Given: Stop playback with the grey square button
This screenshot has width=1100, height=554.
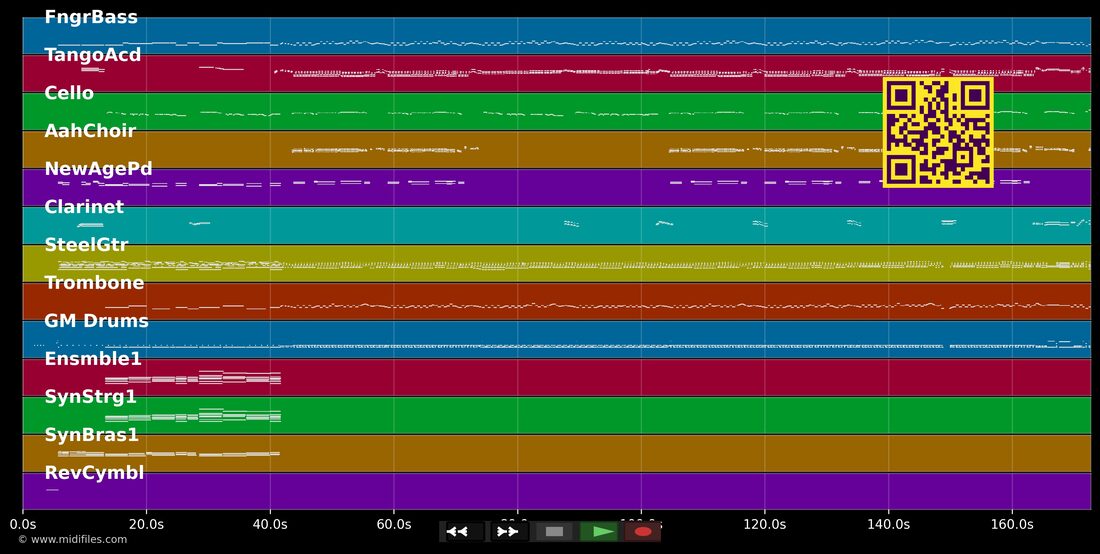Looking at the screenshot, I should coord(554,532).
